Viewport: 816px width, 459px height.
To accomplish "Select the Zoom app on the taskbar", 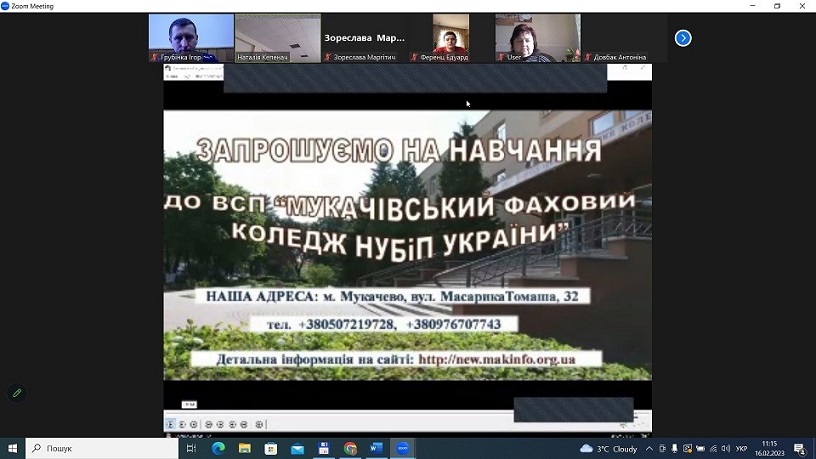I will tap(403, 448).
